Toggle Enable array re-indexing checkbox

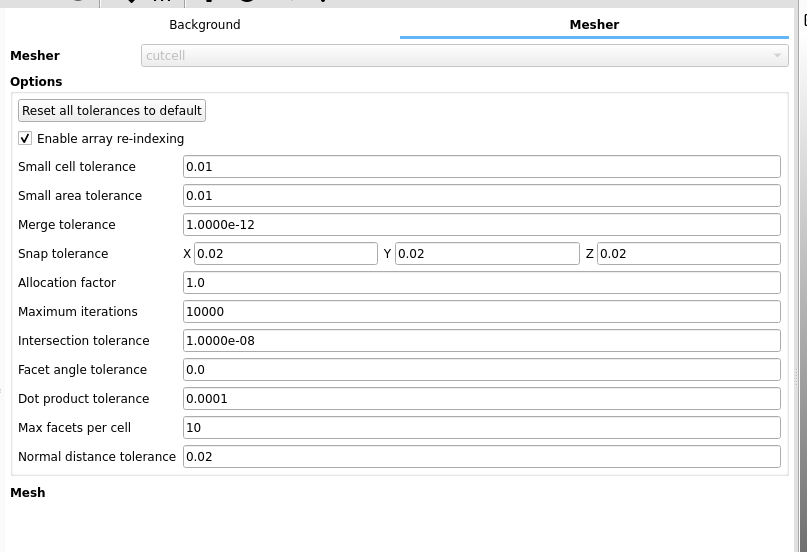[26, 139]
